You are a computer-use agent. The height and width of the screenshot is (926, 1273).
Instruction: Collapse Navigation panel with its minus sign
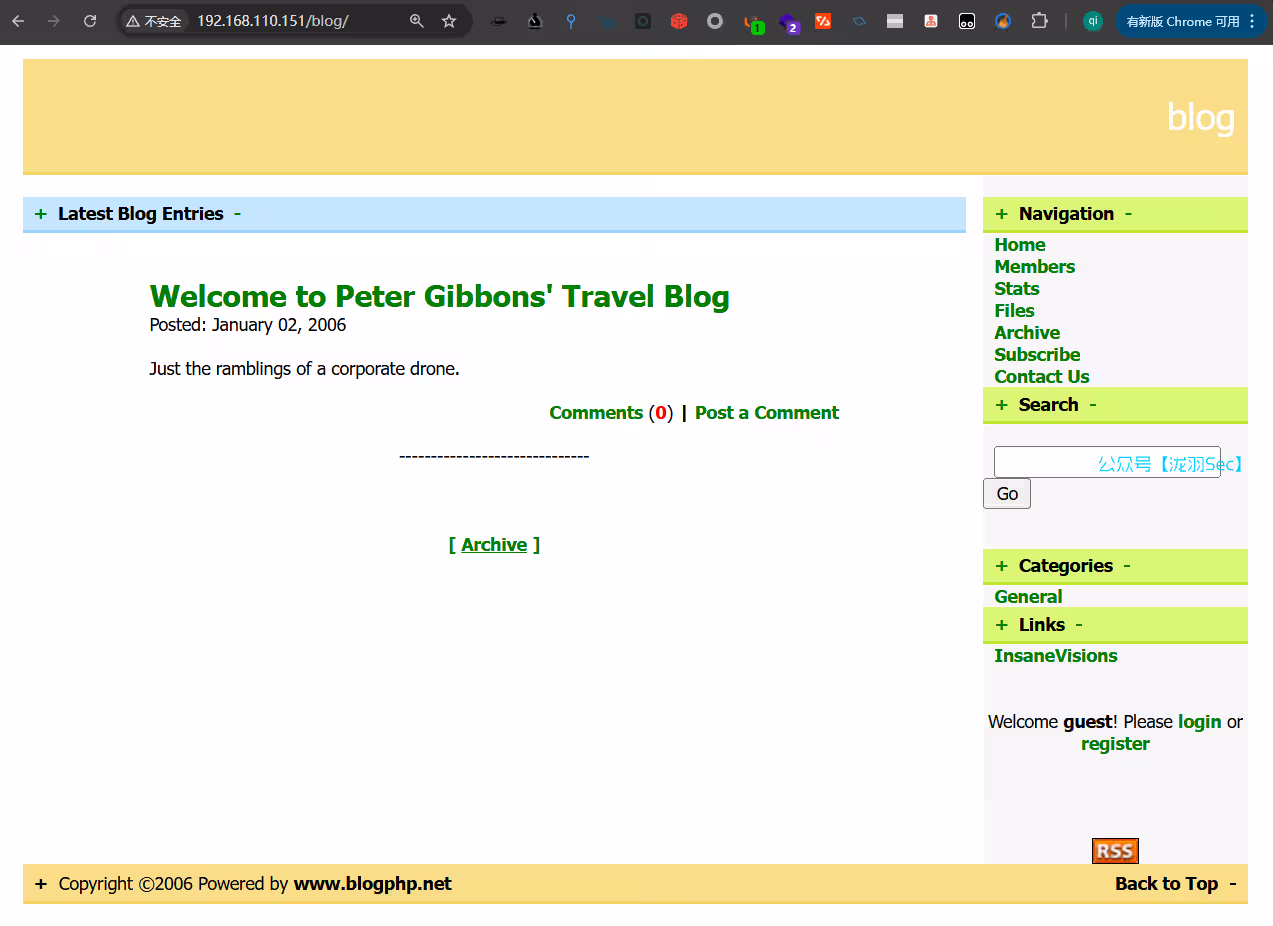[x=1129, y=213]
